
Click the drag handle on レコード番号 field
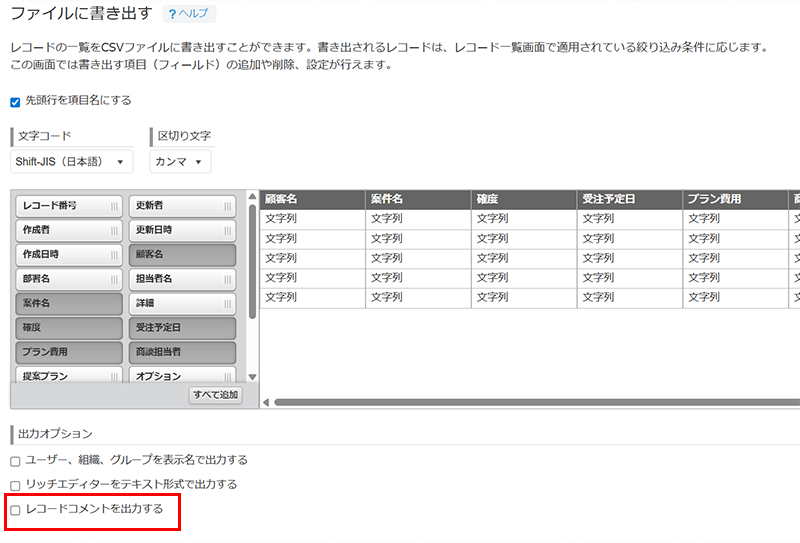click(x=114, y=206)
